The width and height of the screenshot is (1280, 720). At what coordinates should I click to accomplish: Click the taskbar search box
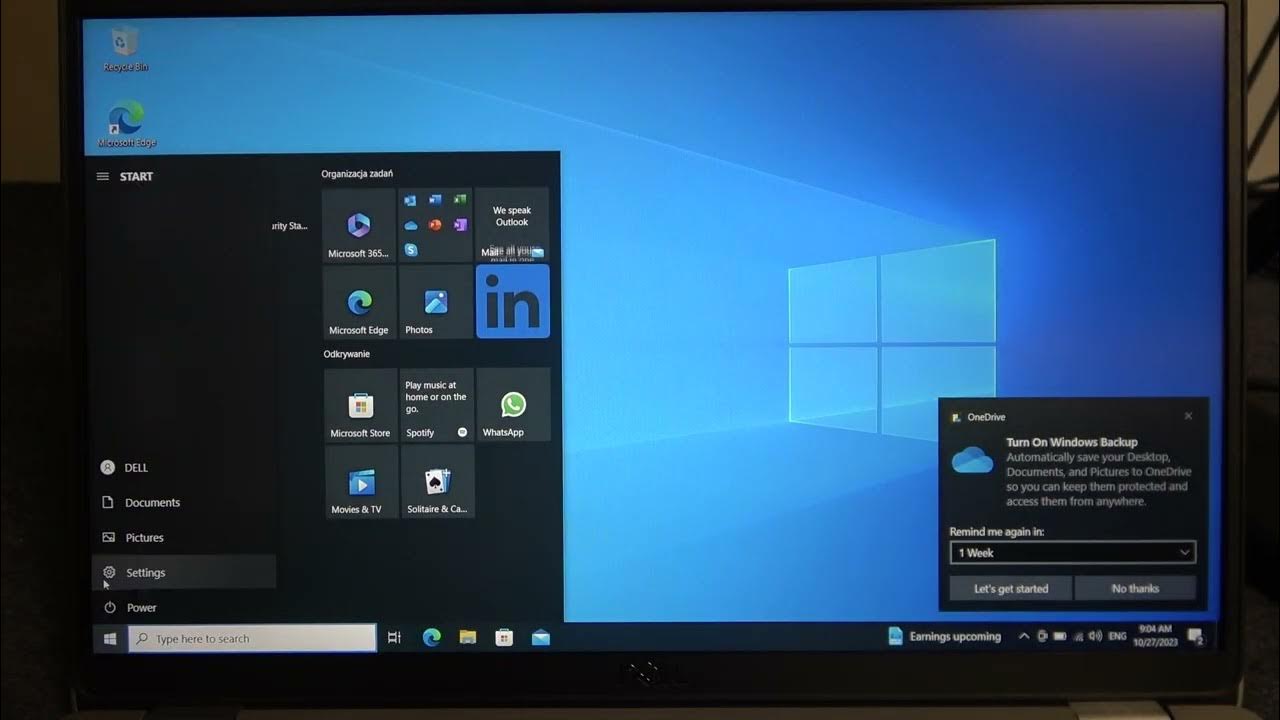(x=252, y=638)
